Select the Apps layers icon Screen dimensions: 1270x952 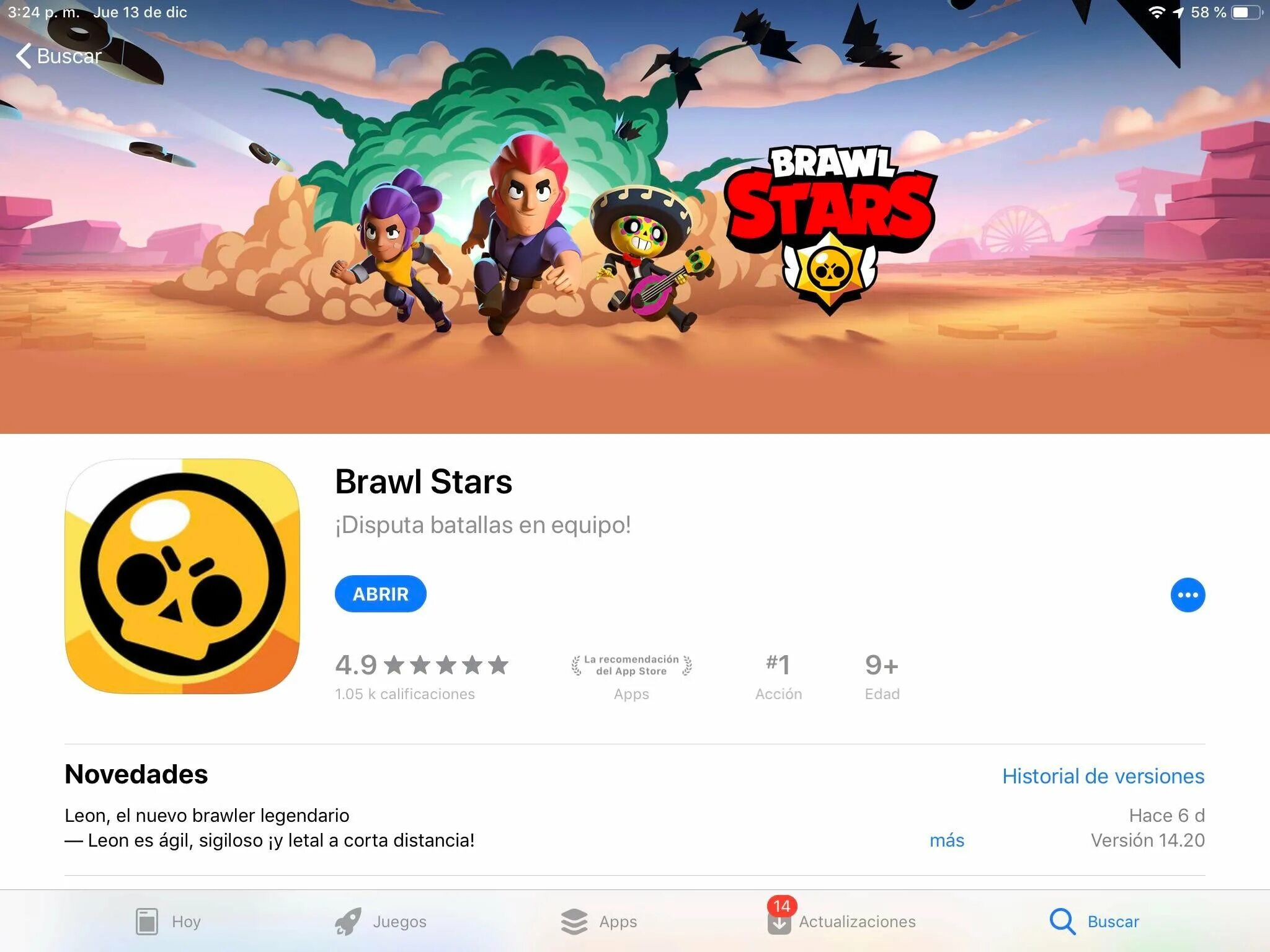574,922
